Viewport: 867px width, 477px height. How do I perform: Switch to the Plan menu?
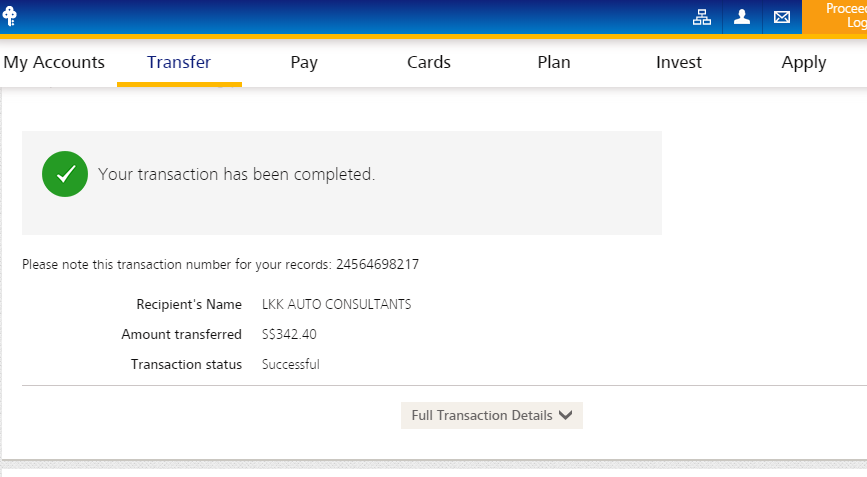(x=554, y=62)
